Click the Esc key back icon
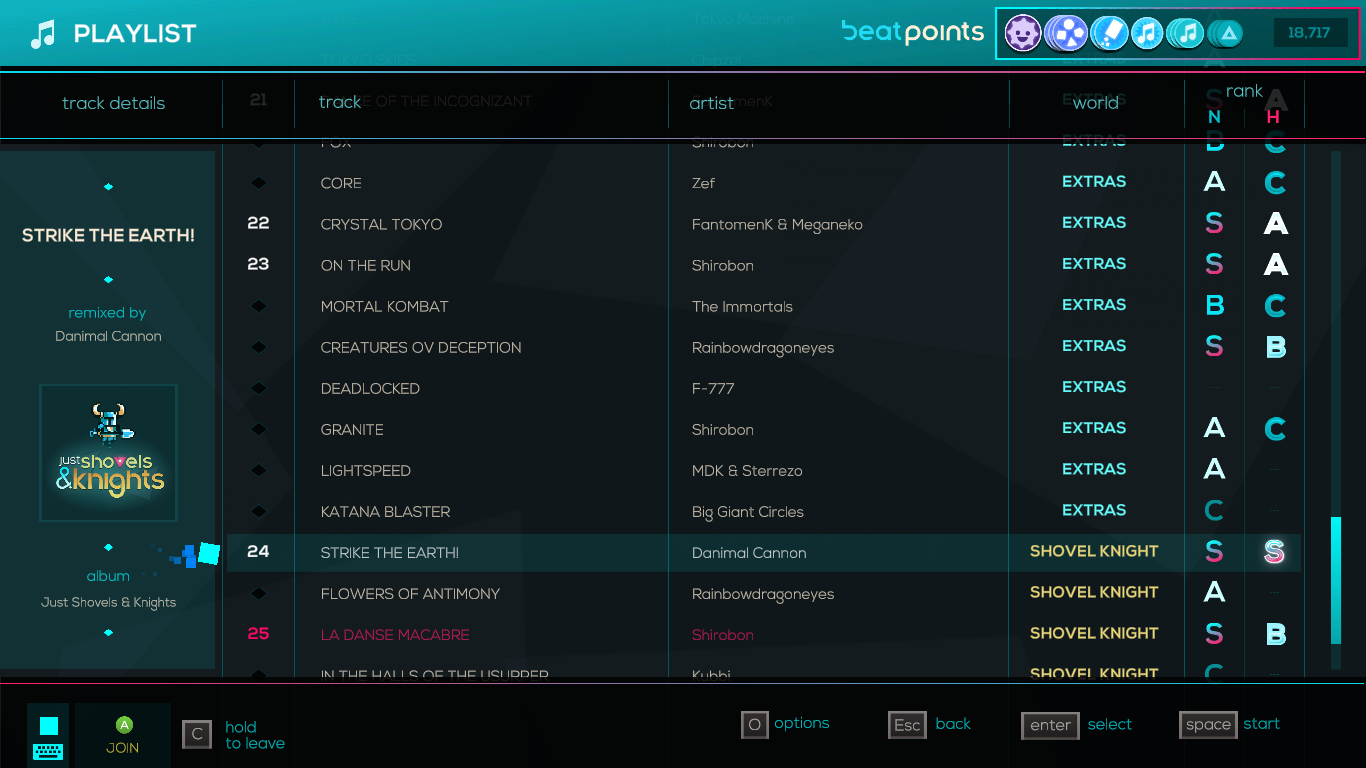 click(907, 725)
